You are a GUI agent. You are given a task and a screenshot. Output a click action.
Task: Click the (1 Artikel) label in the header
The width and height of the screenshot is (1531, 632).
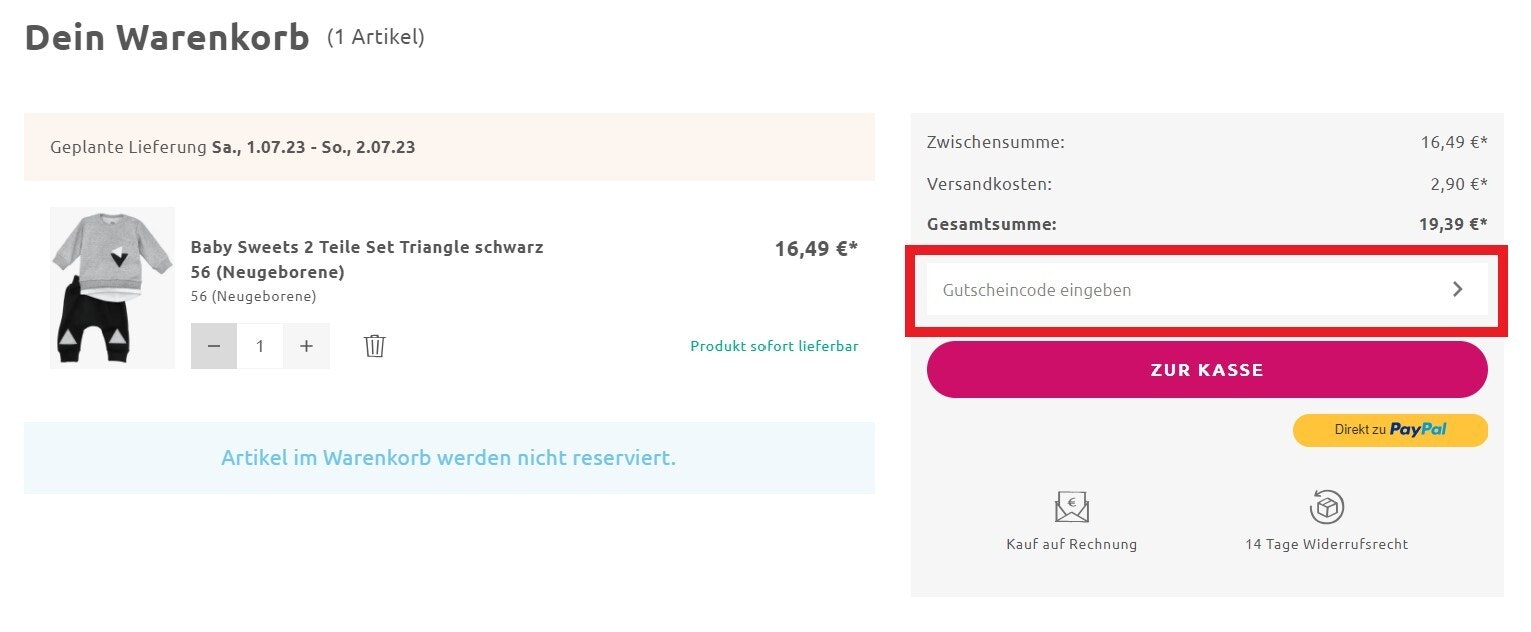point(375,38)
